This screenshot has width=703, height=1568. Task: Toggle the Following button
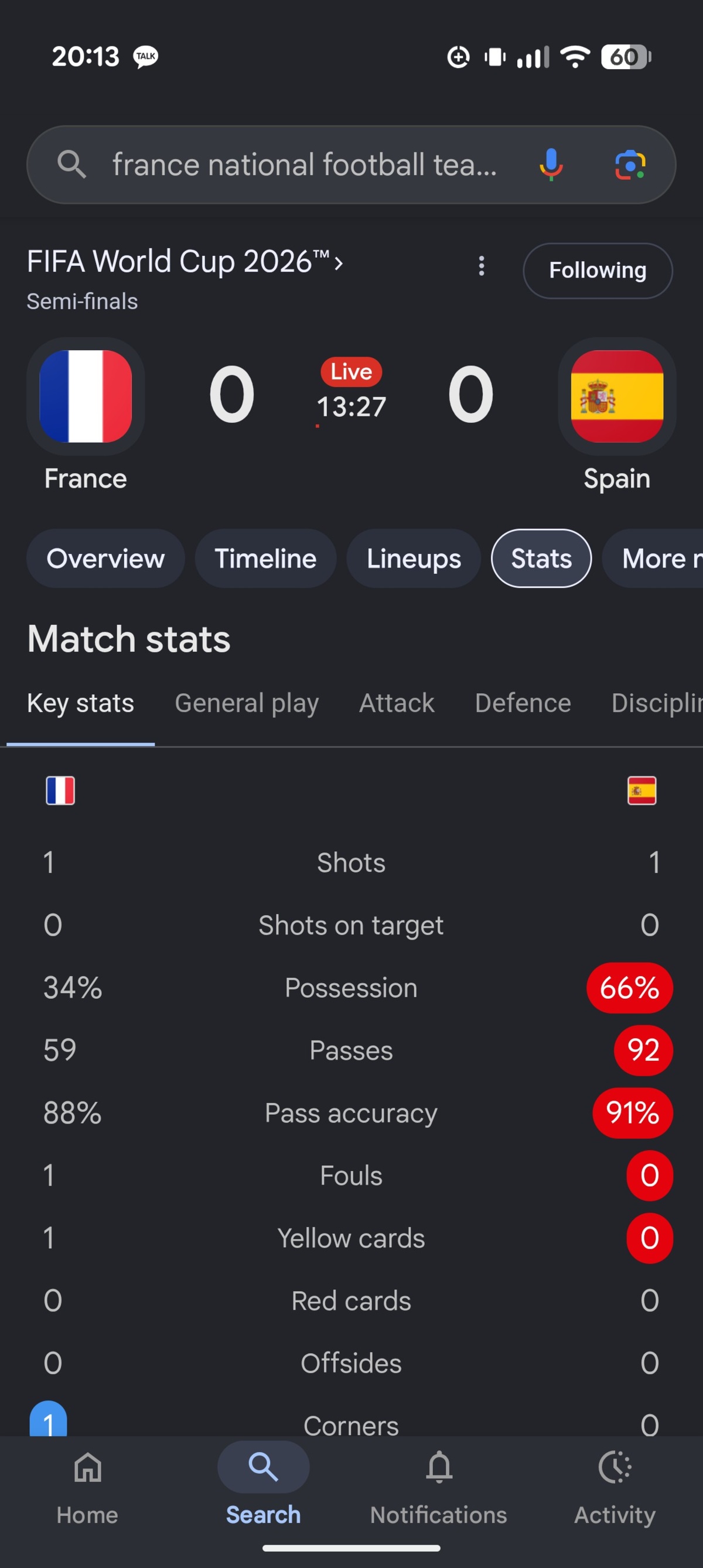598,271
